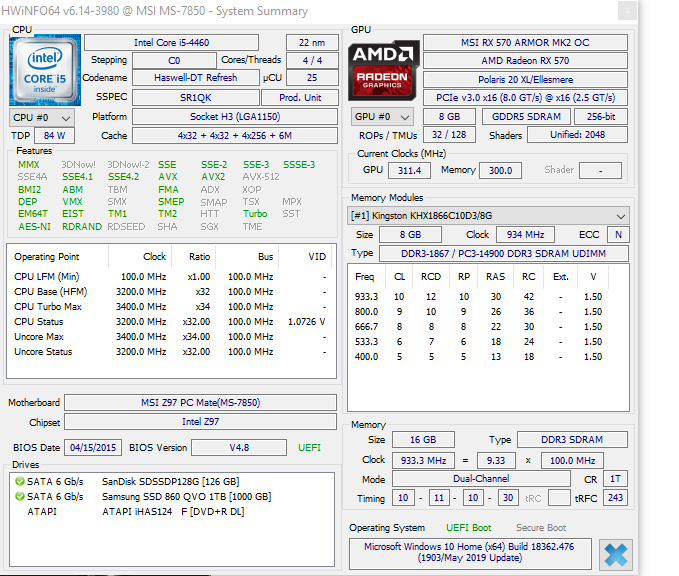Click the AMD Radeon RX 570 field

(x=525, y=61)
